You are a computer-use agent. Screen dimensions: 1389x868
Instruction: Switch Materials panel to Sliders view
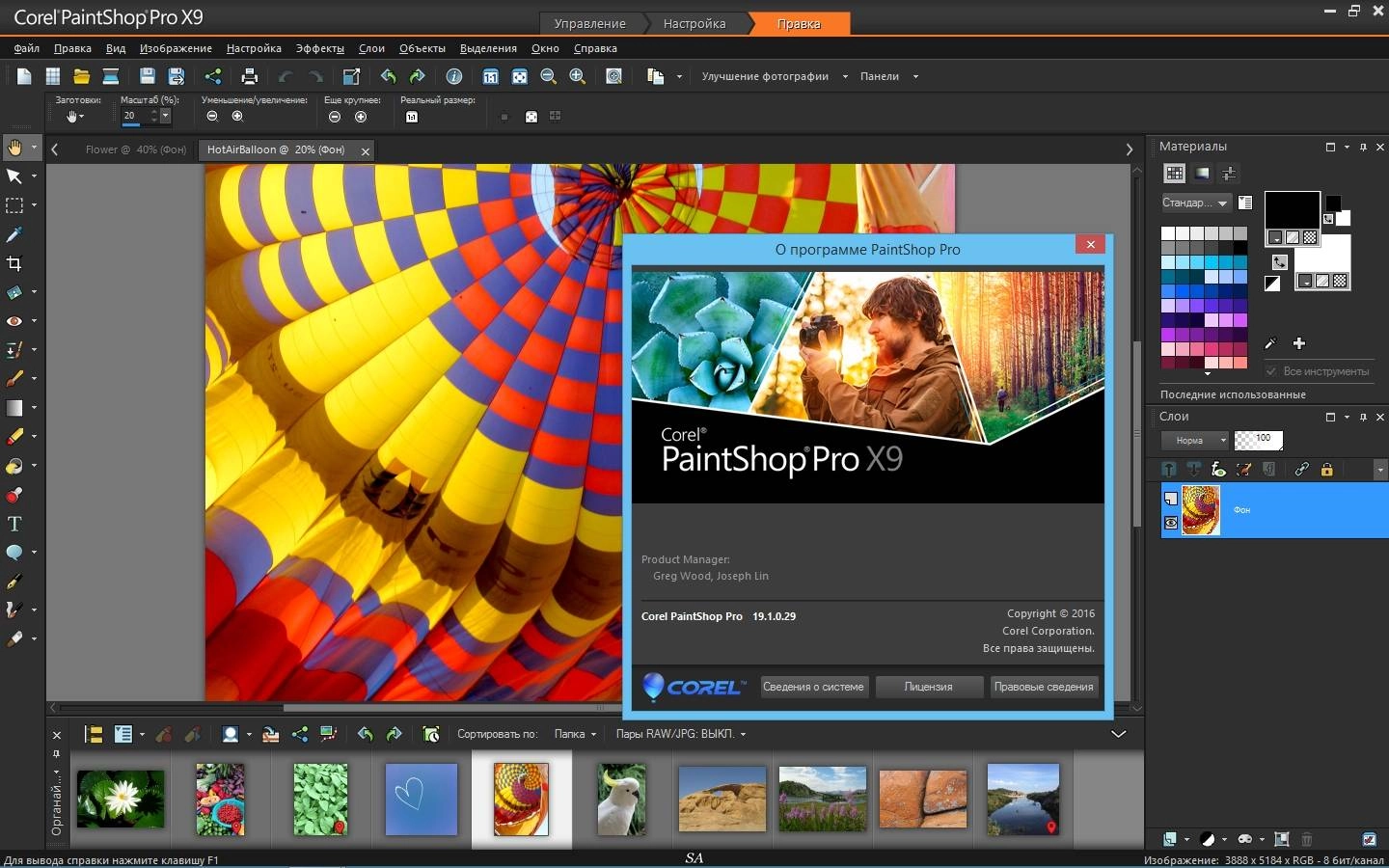(x=1229, y=174)
